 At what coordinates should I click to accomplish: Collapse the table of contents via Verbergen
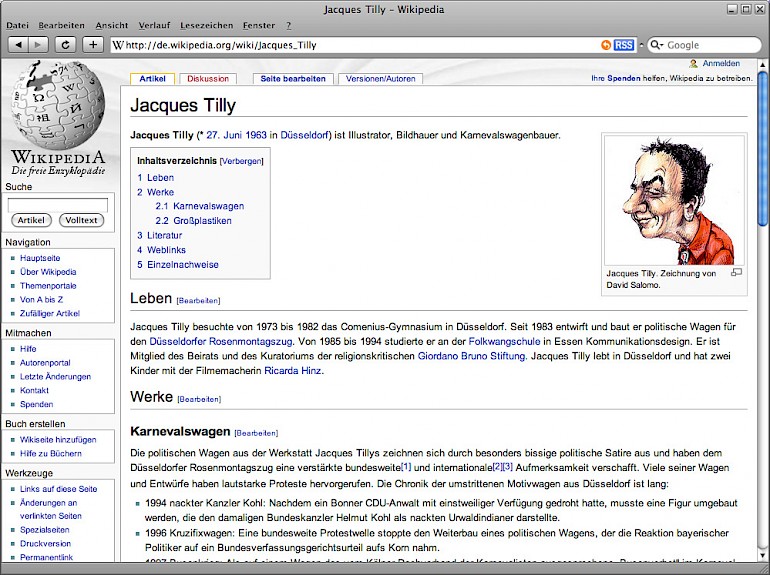[x=242, y=161]
